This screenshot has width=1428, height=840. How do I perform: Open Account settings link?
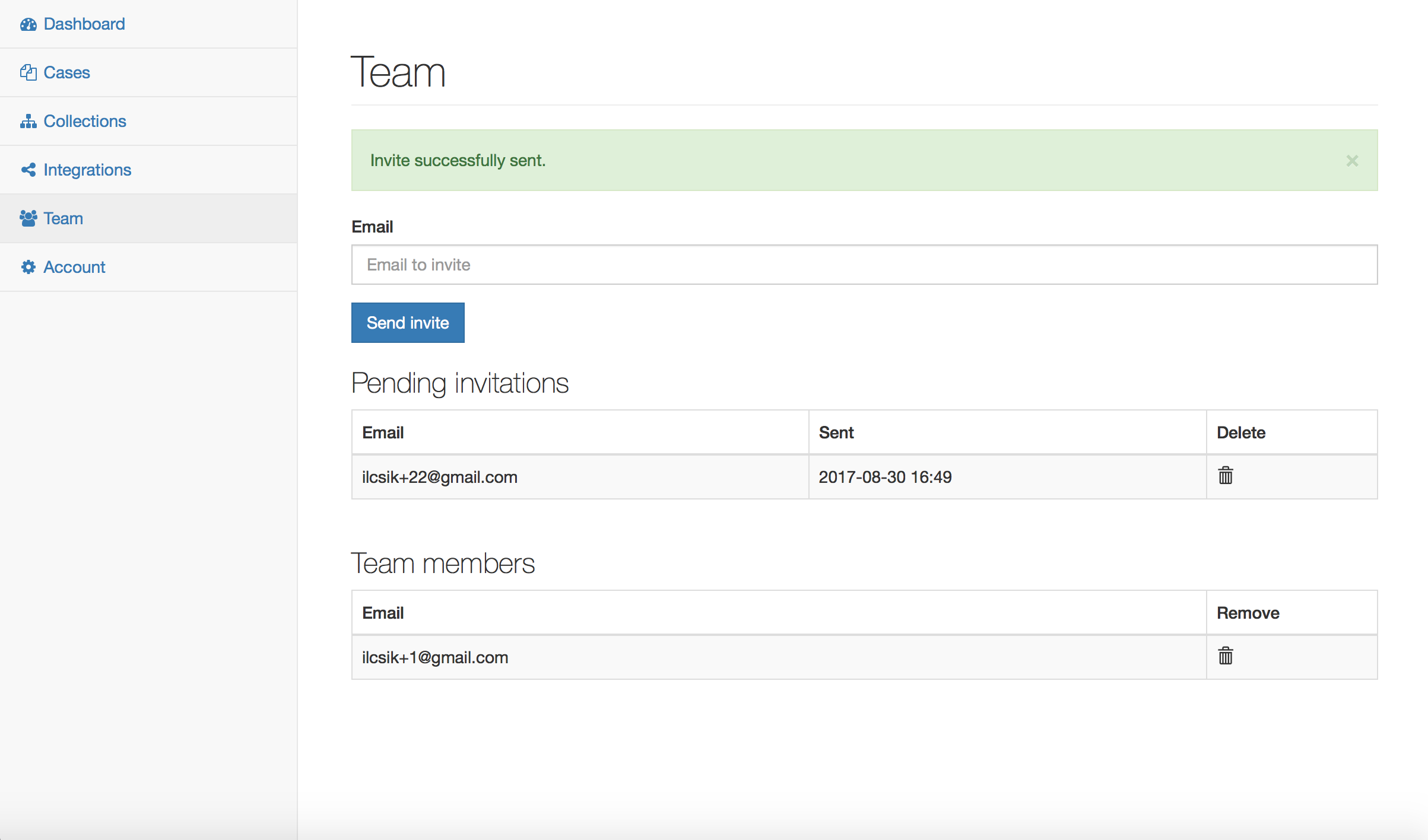pos(74,267)
